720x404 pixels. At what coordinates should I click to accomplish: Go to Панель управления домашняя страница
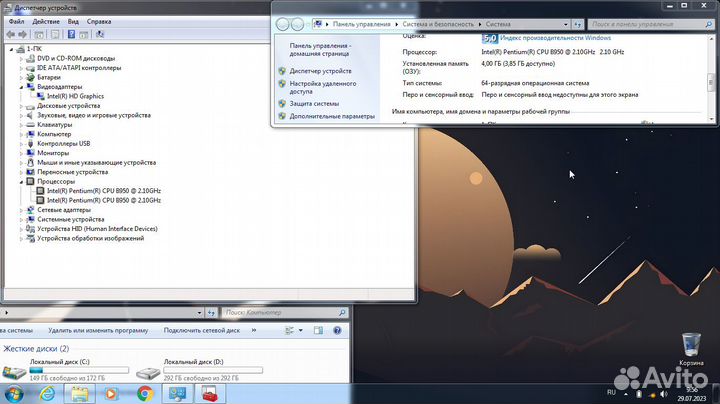(320, 50)
